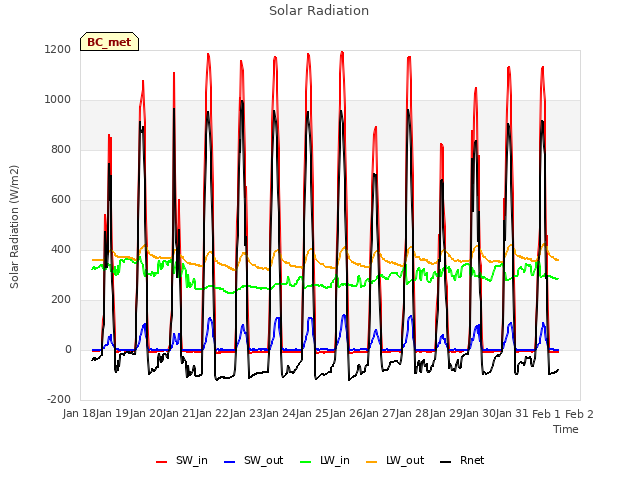Viewport: 640px width, 480px height.
Task: Click the 400 y-axis tick label
Action: click(x=61, y=249)
